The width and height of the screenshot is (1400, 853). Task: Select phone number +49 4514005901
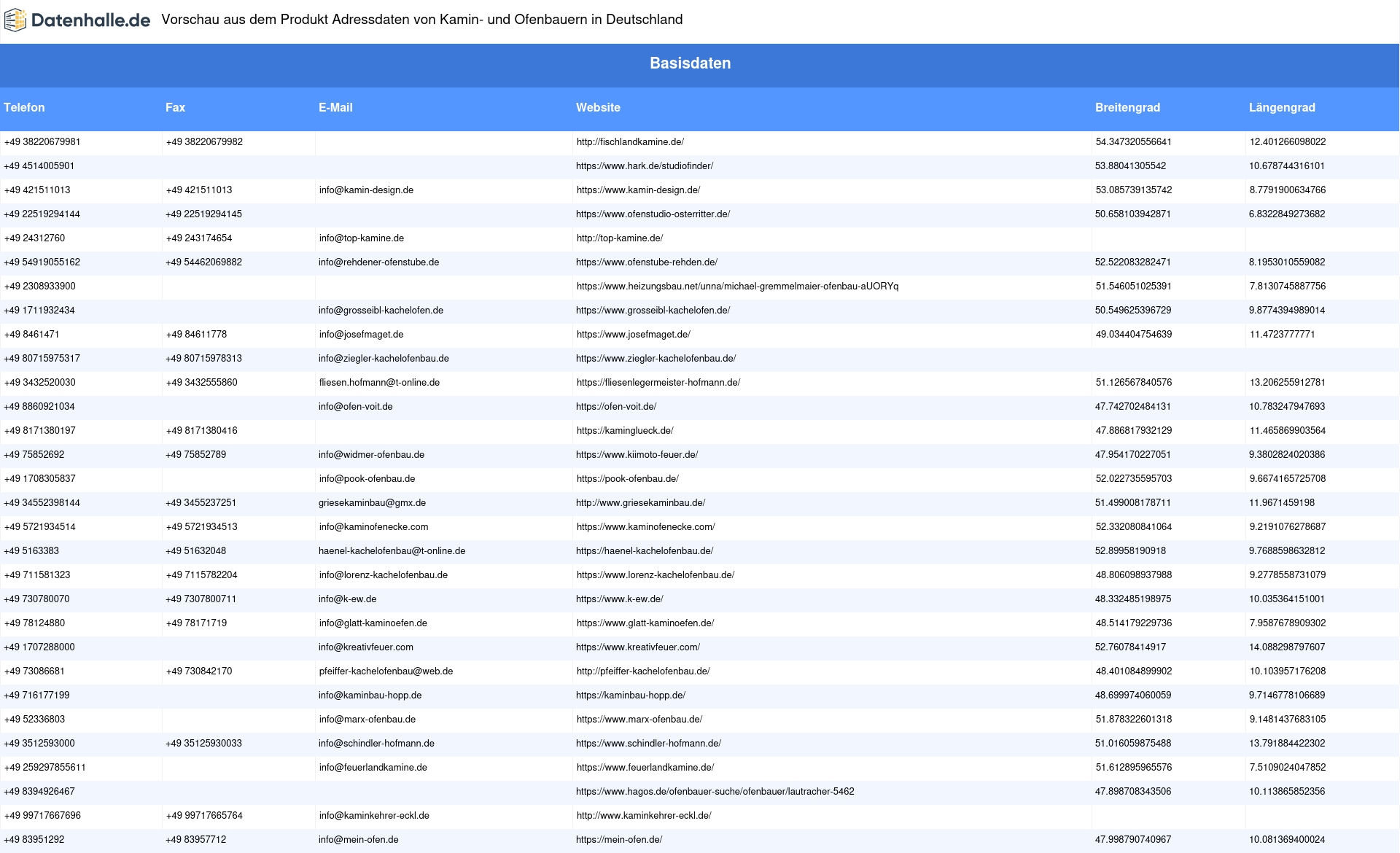click(39, 166)
